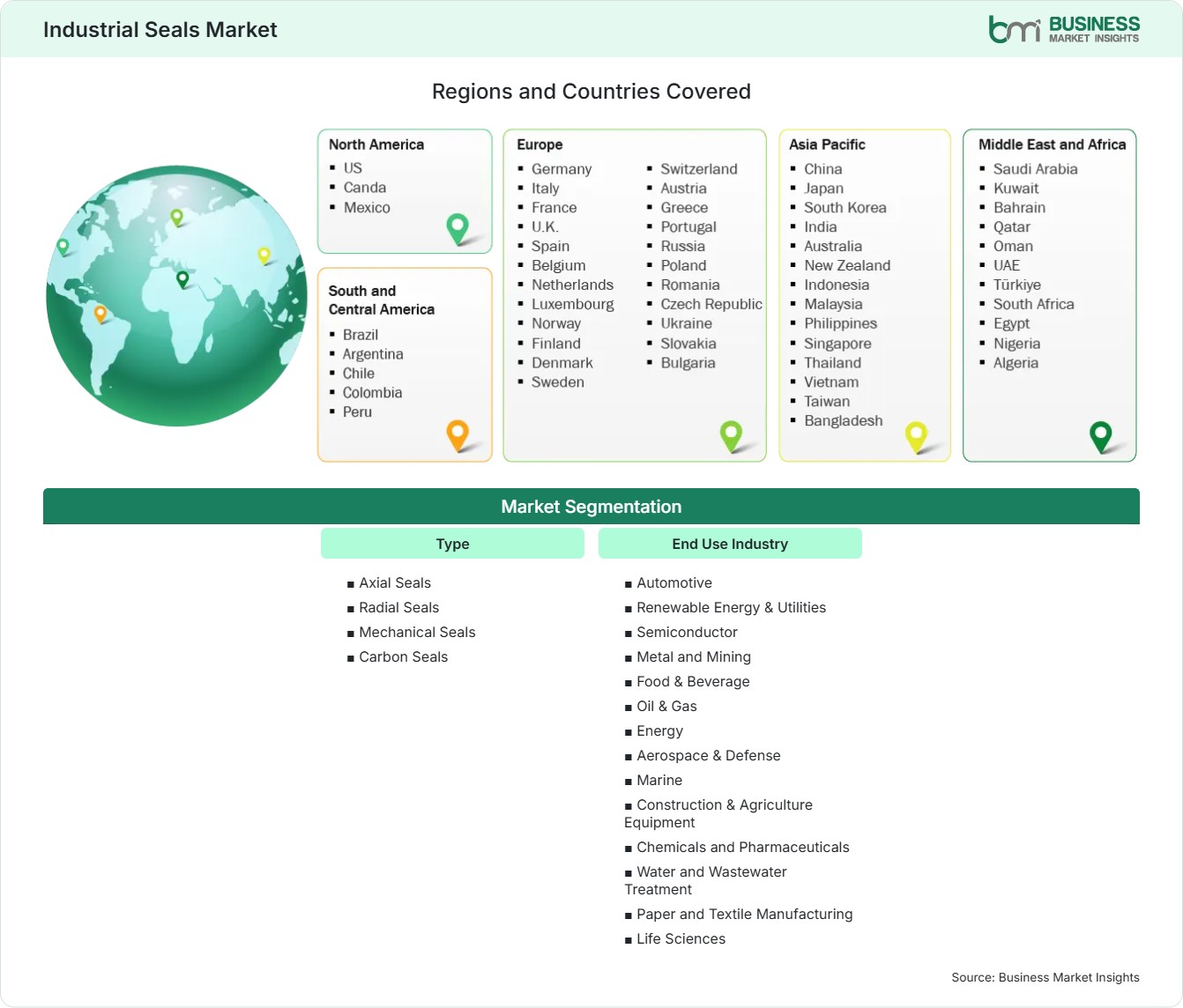Click 'Sweden' in Europe list
Viewport: 1183px width, 1008px height.
point(558,382)
